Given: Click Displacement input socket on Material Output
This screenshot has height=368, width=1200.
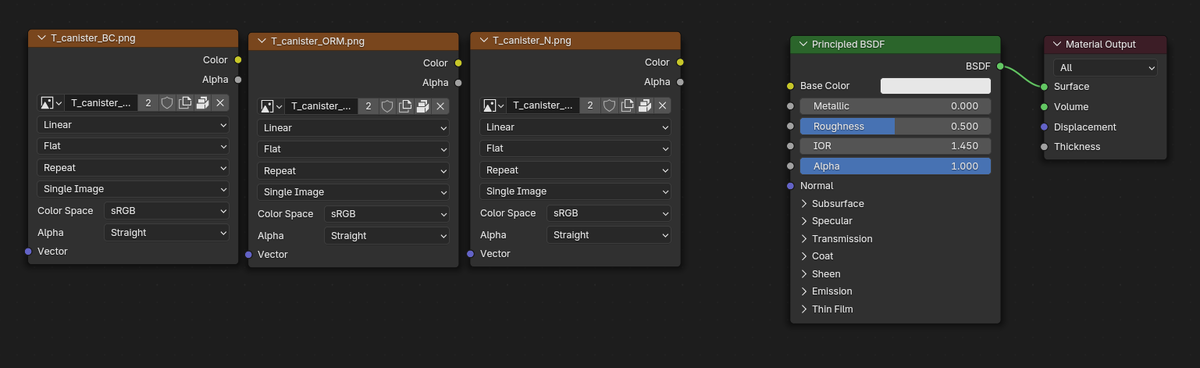Looking at the screenshot, I should 1044,127.
